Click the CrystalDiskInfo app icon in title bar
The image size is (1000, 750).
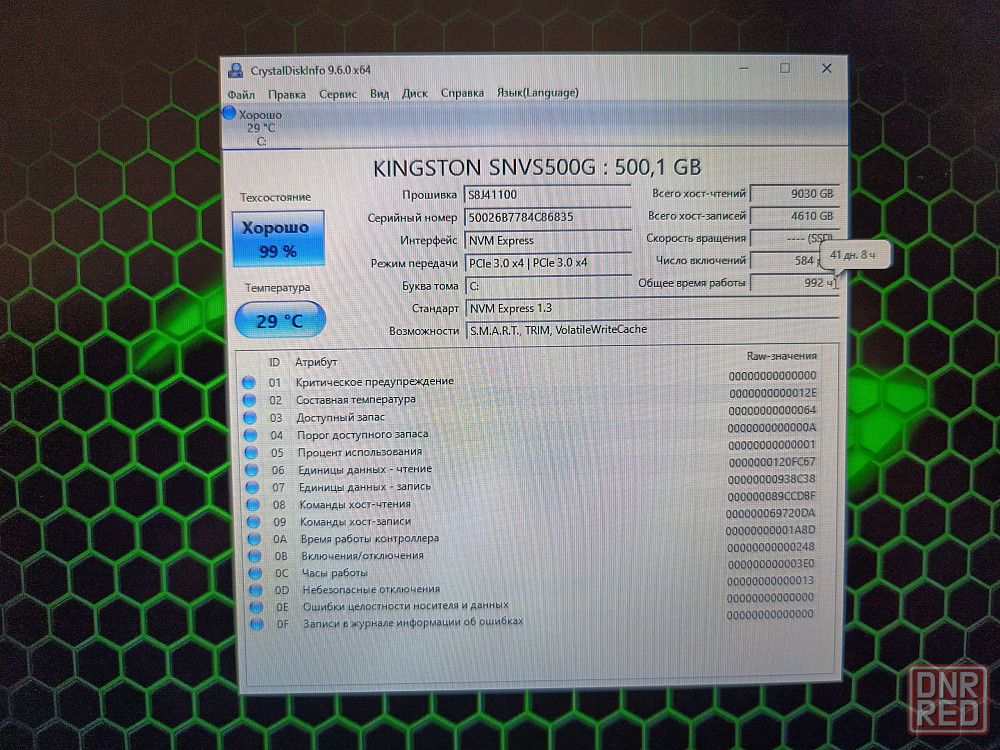(235, 70)
